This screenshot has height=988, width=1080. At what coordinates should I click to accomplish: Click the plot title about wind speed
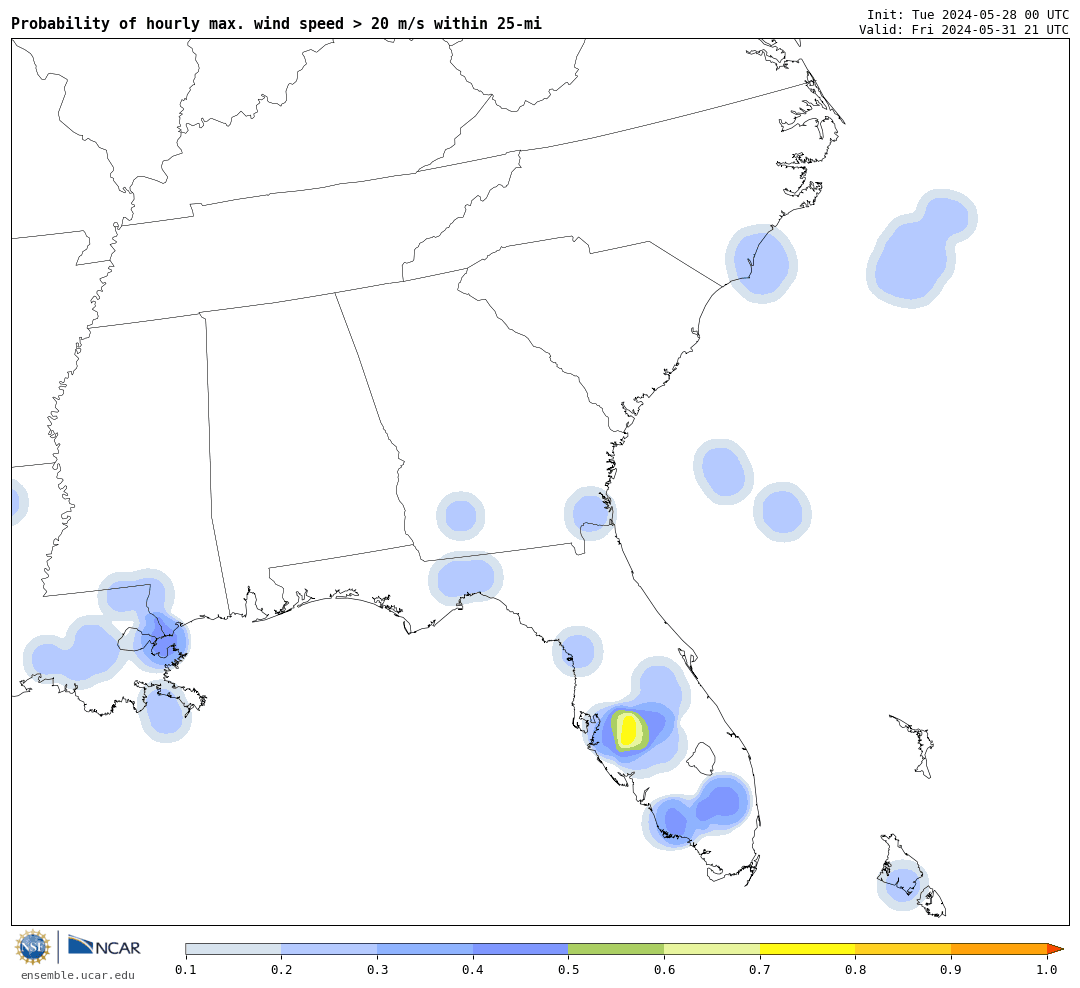(x=276, y=23)
